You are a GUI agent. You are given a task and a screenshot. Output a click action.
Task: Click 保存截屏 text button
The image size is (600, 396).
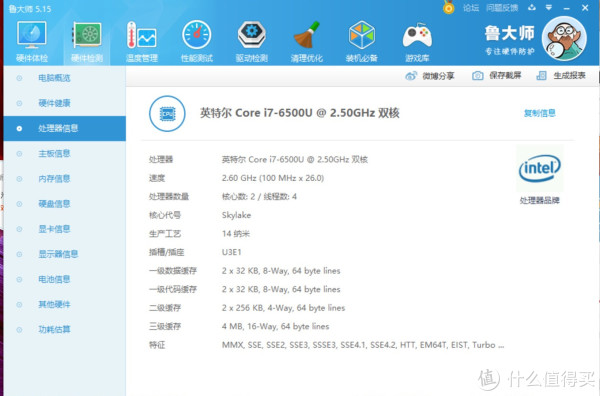pyautogui.click(x=505, y=75)
